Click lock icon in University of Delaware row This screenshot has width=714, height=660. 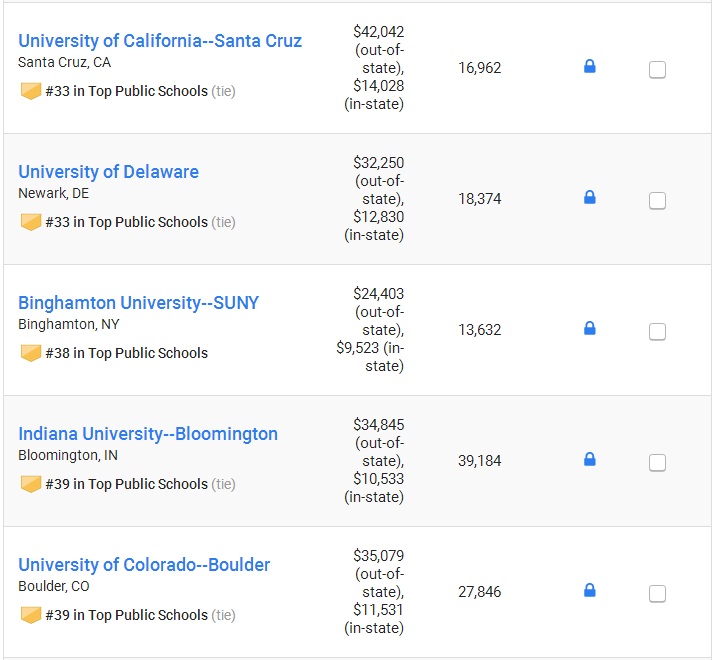pos(590,197)
